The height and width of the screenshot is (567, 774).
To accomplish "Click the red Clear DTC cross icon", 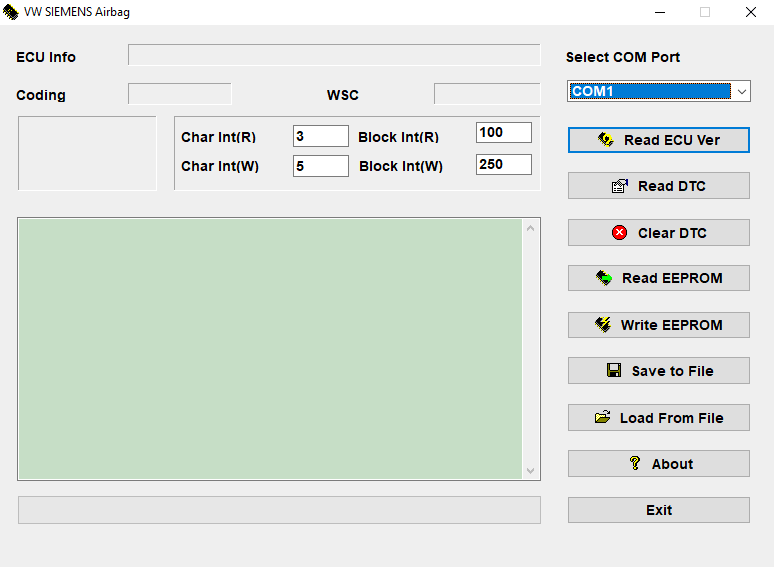I will (x=619, y=232).
